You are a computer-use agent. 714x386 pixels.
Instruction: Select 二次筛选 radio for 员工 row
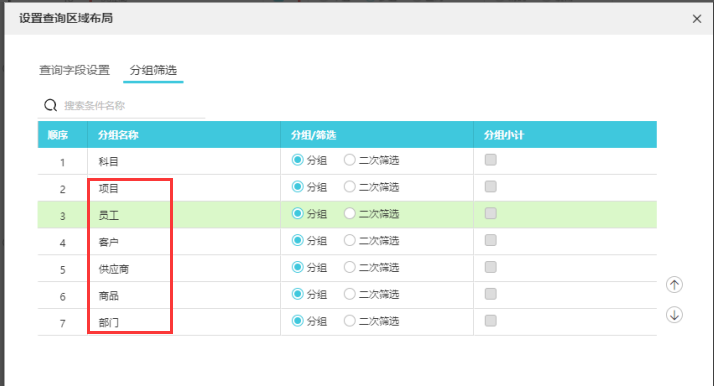point(350,213)
